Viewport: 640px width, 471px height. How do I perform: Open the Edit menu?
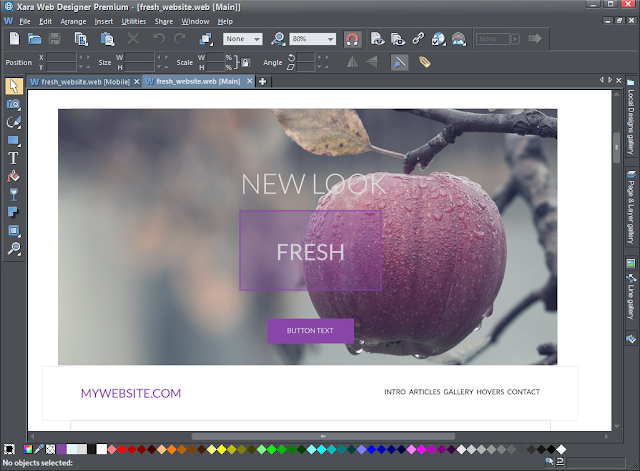coord(45,21)
